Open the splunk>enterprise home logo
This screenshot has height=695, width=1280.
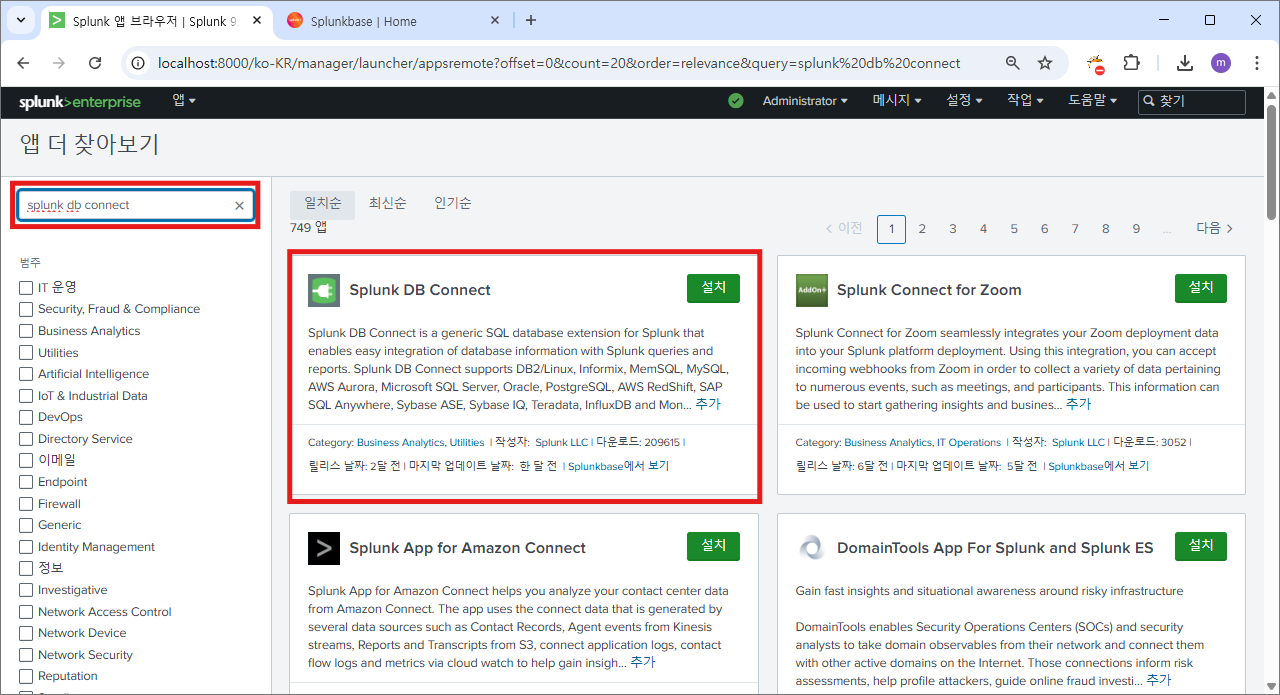click(x=80, y=102)
